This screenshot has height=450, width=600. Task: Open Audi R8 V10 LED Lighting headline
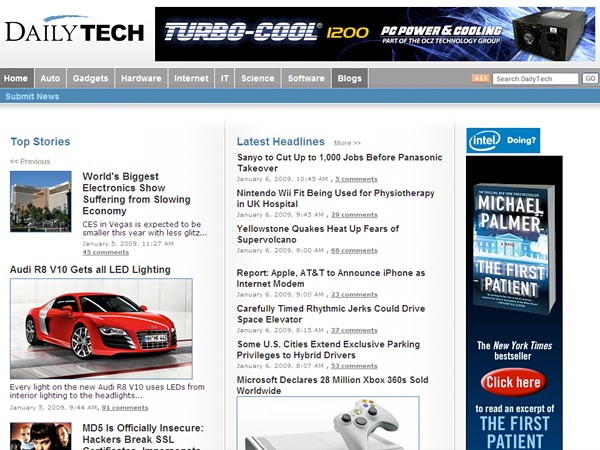(x=90, y=269)
